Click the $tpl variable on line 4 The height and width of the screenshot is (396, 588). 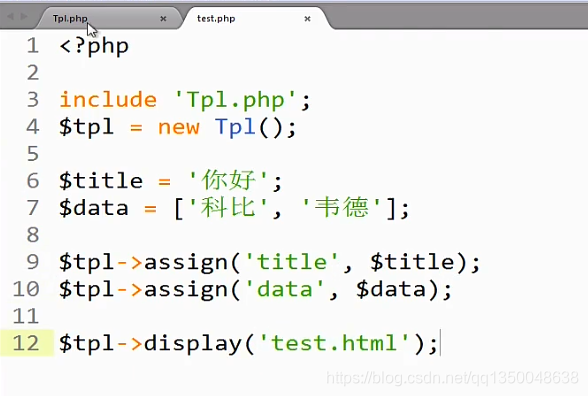86,128
